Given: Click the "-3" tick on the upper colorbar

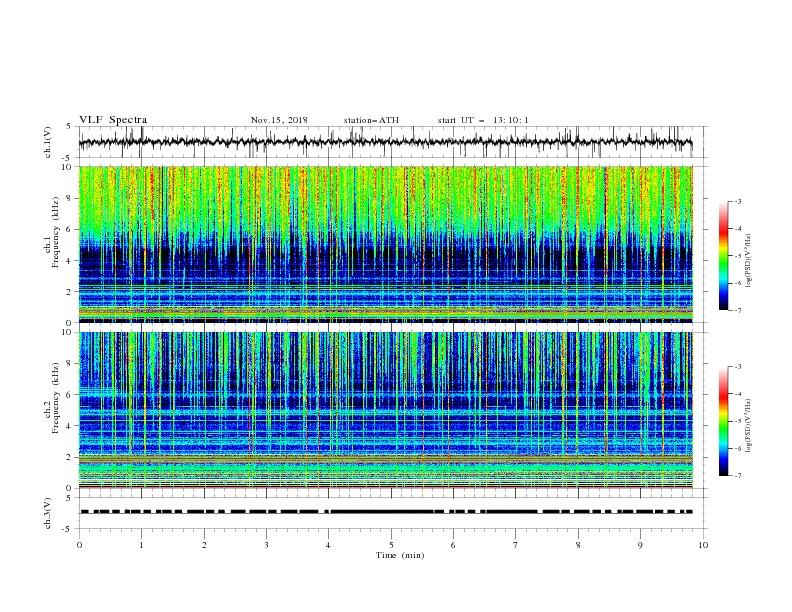Looking at the screenshot, I should [x=737, y=201].
